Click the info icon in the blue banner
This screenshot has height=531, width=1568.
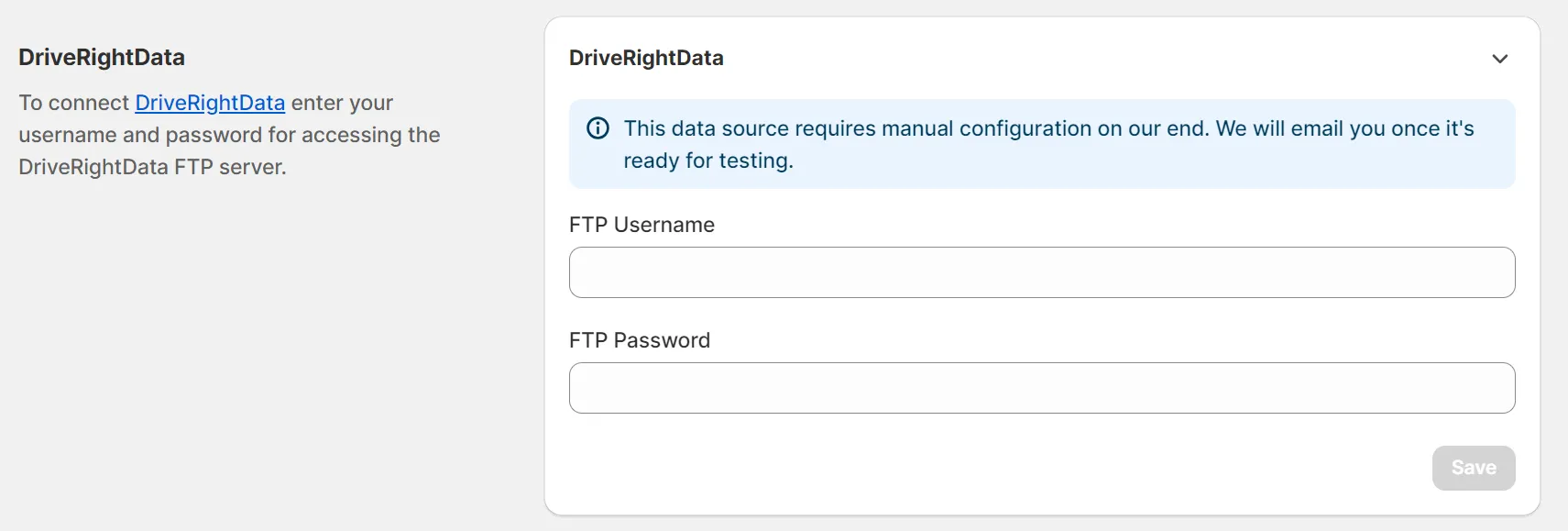click(x=598, y=128)
